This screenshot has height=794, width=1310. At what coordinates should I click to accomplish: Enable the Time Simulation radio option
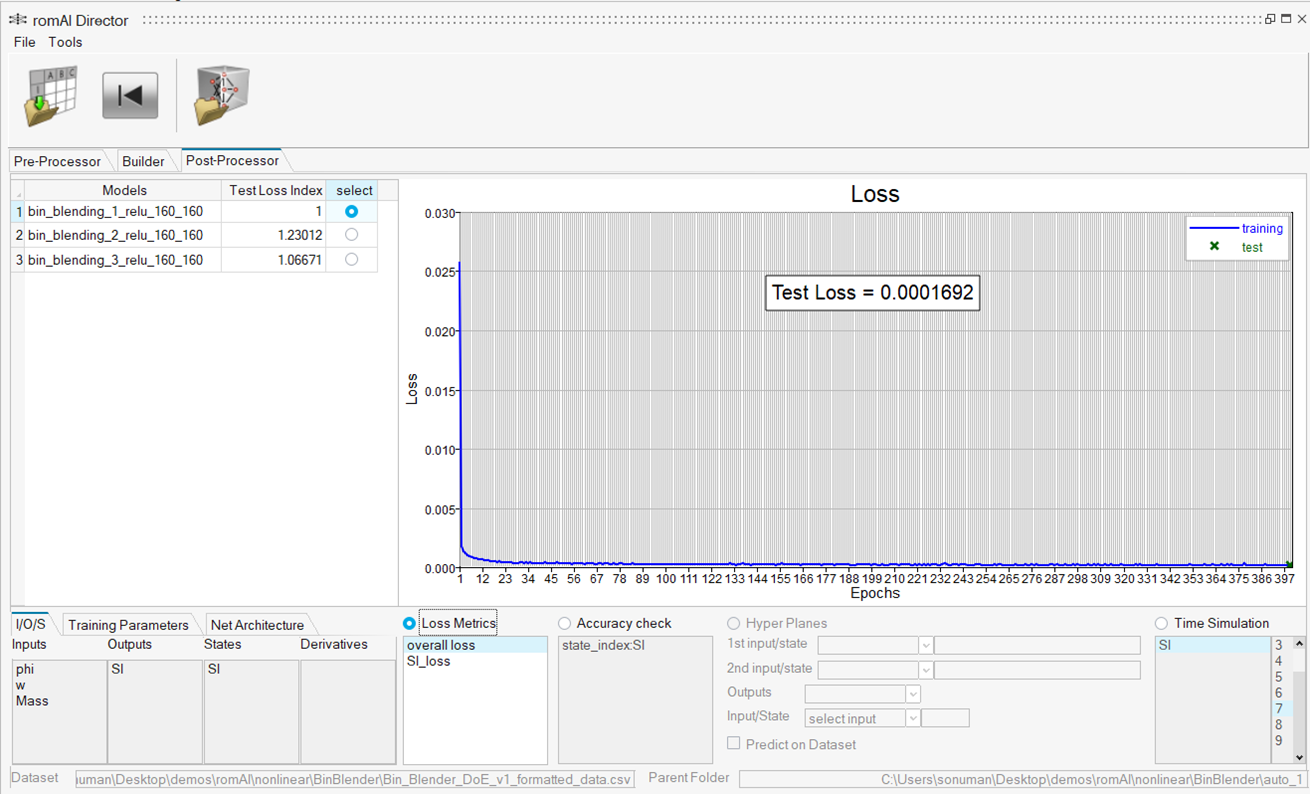1161,624
